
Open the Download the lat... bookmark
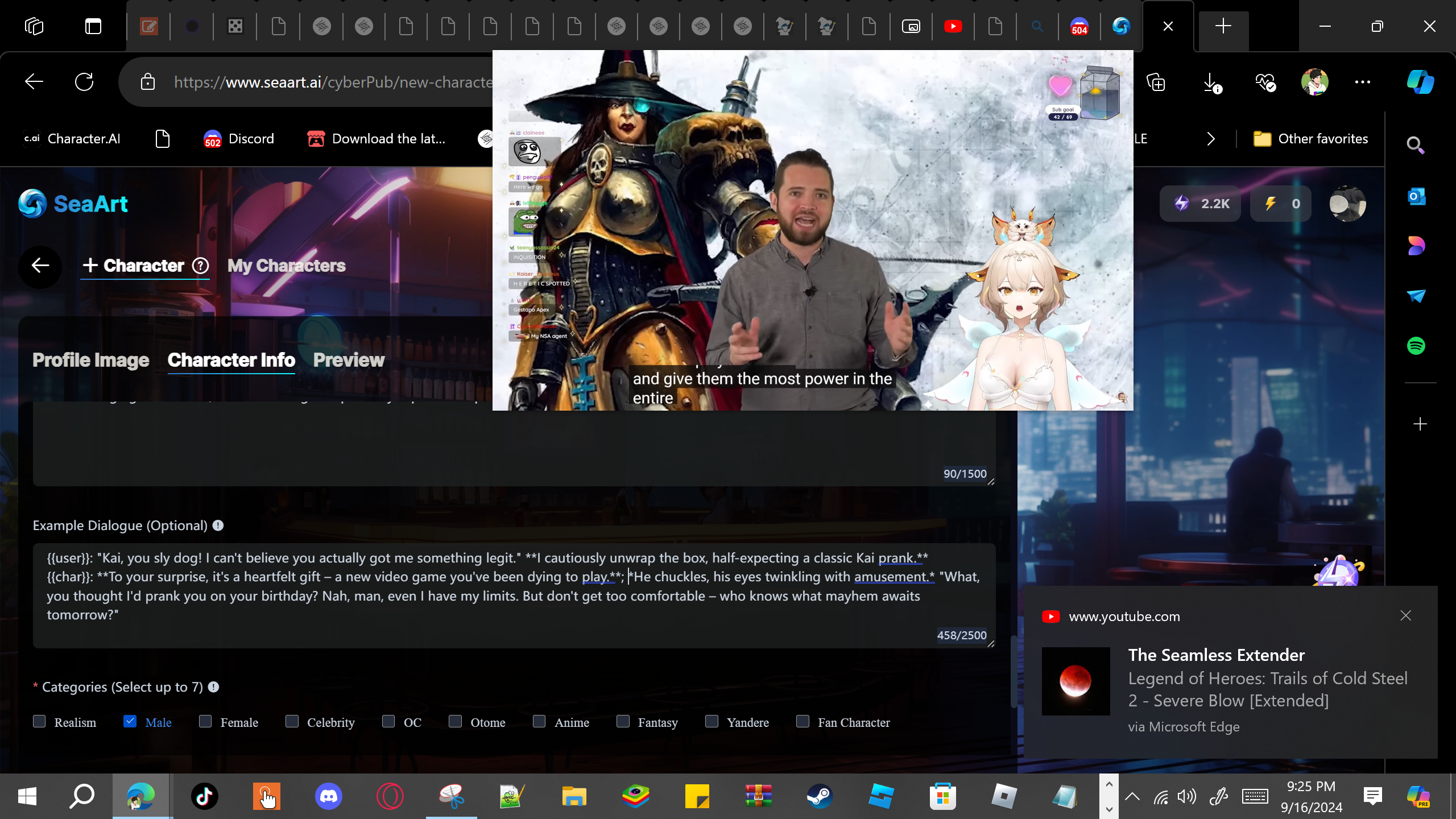point(377,139)
